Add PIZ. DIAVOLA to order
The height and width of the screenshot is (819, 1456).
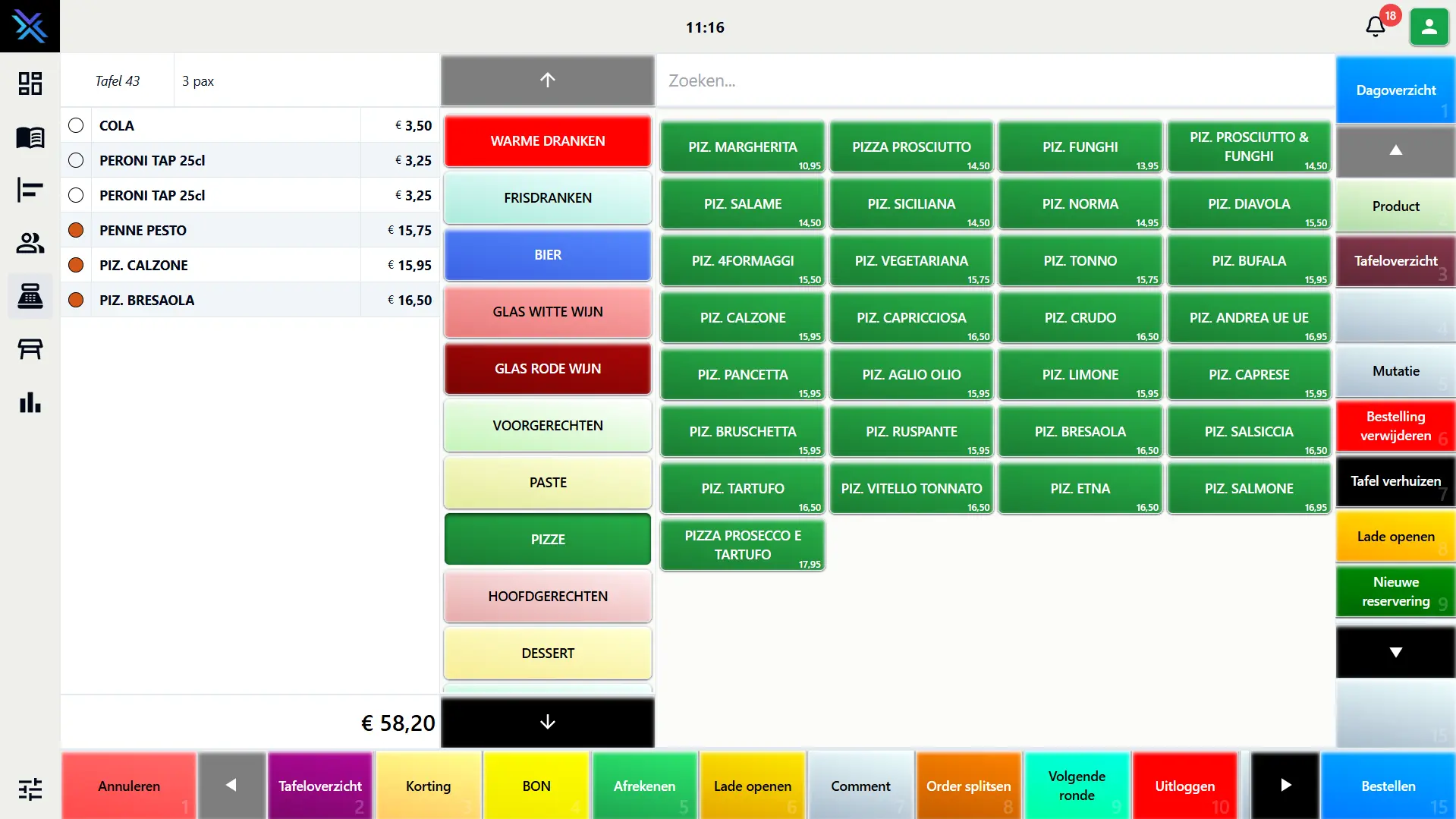pyautogui.click(x=1249, y=204)
